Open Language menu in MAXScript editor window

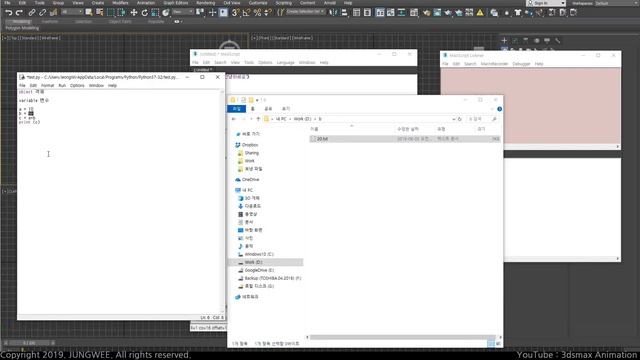click(285, 63)
